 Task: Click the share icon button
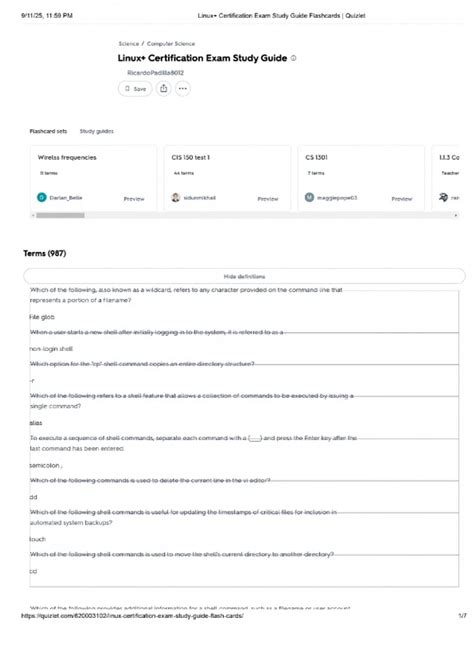pyautogui.click(x=163, y=89)
